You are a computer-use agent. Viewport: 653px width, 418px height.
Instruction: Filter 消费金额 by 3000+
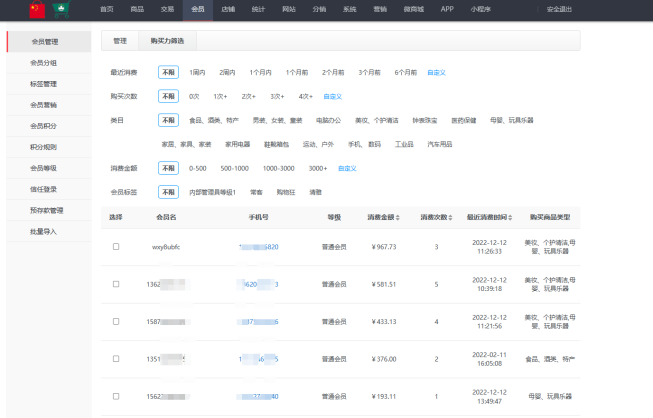tap(318, 168)
